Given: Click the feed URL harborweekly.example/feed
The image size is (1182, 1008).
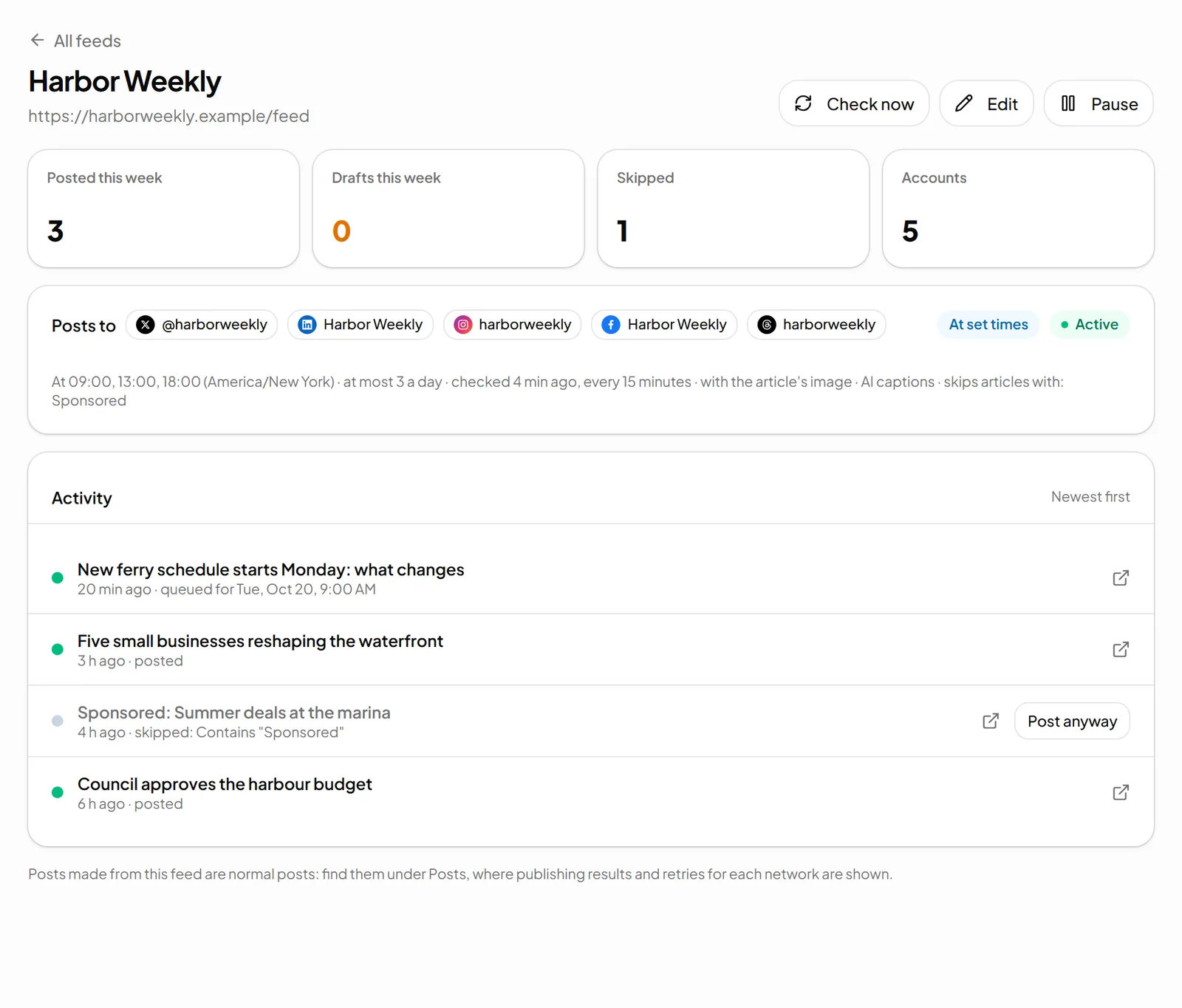Looking at the screenshot, I should point(168,116).
